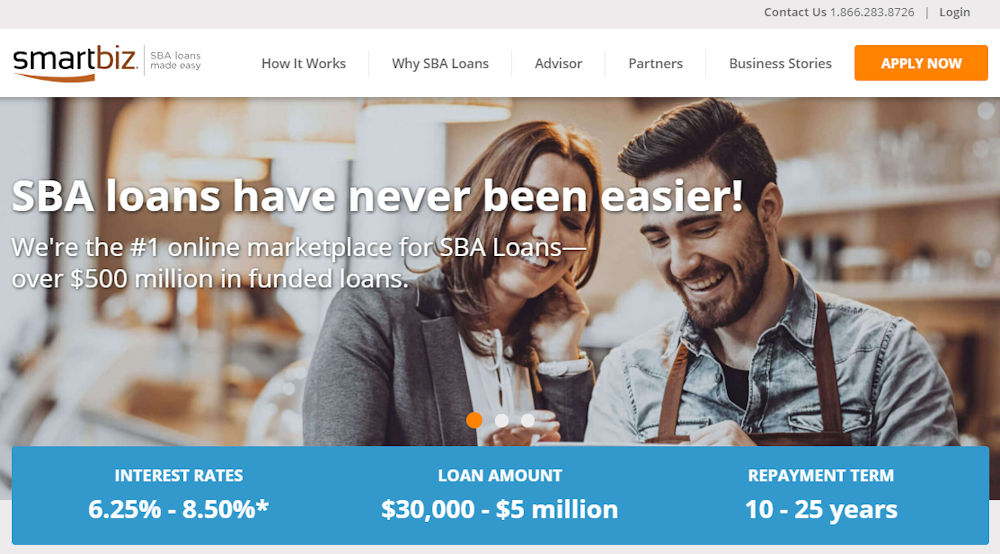Select the Advisor menu item

[558, 63]
